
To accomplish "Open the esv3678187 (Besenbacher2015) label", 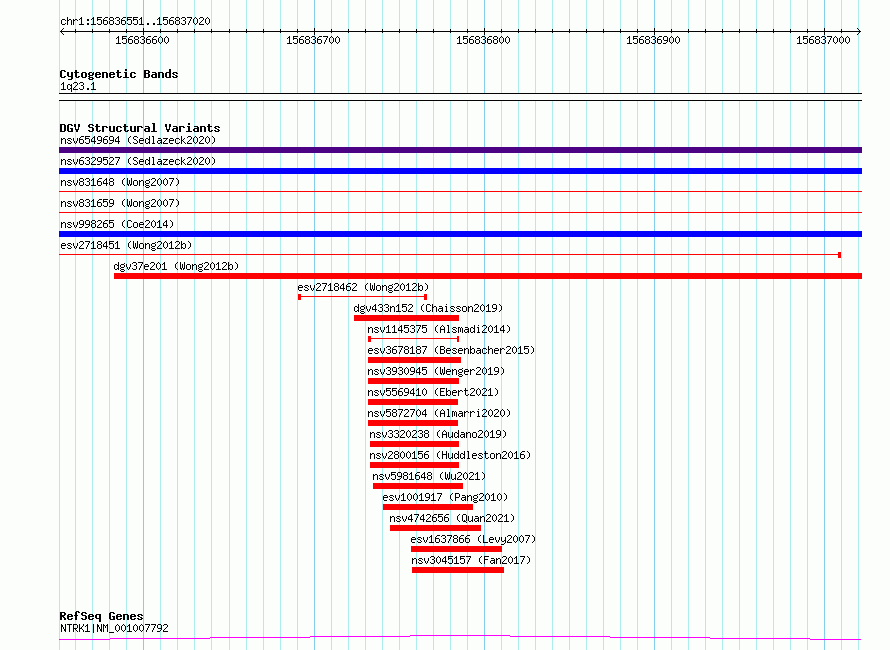I will [451, 350].
